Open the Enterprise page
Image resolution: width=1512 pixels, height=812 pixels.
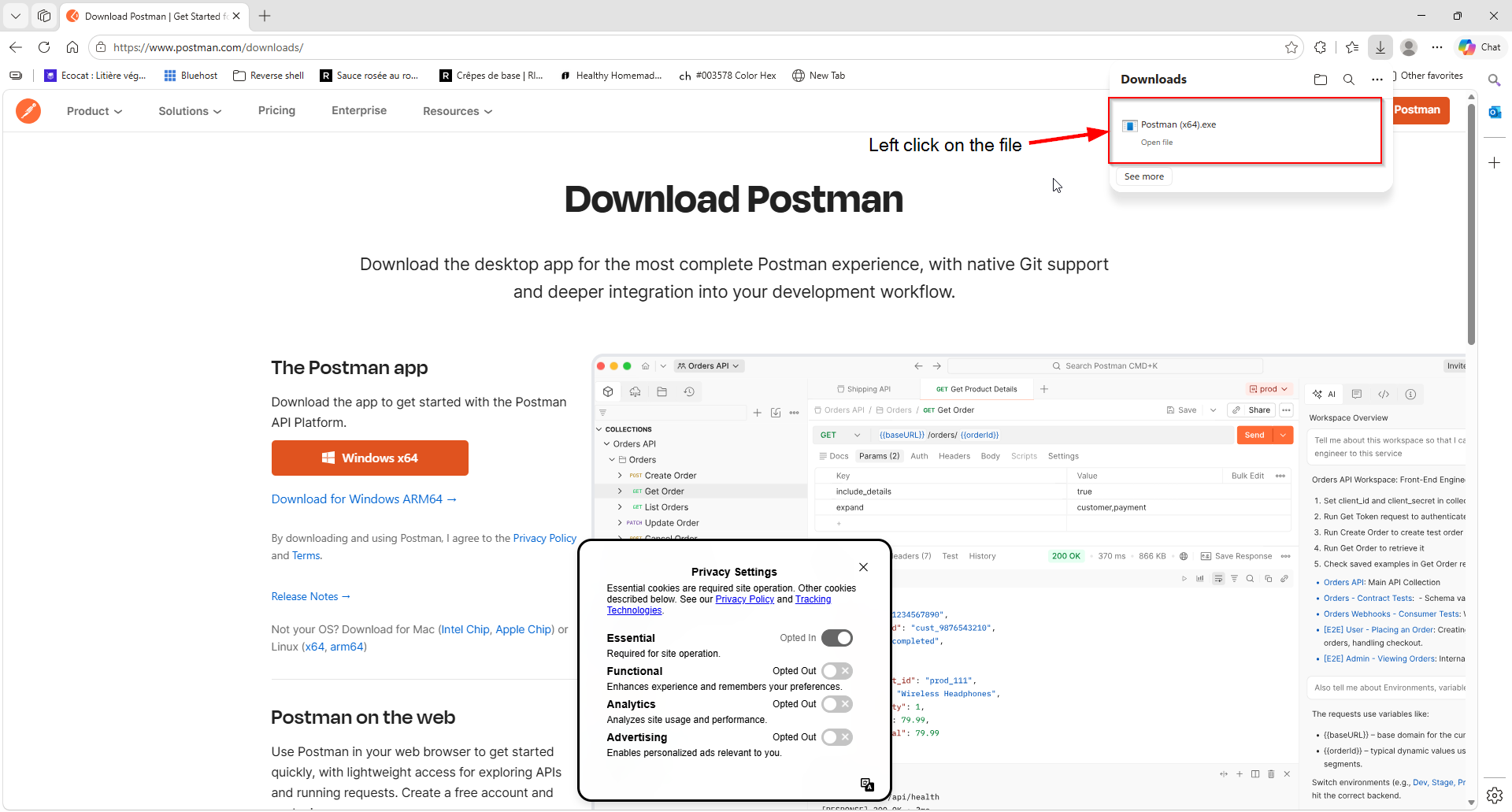[359, 110]
